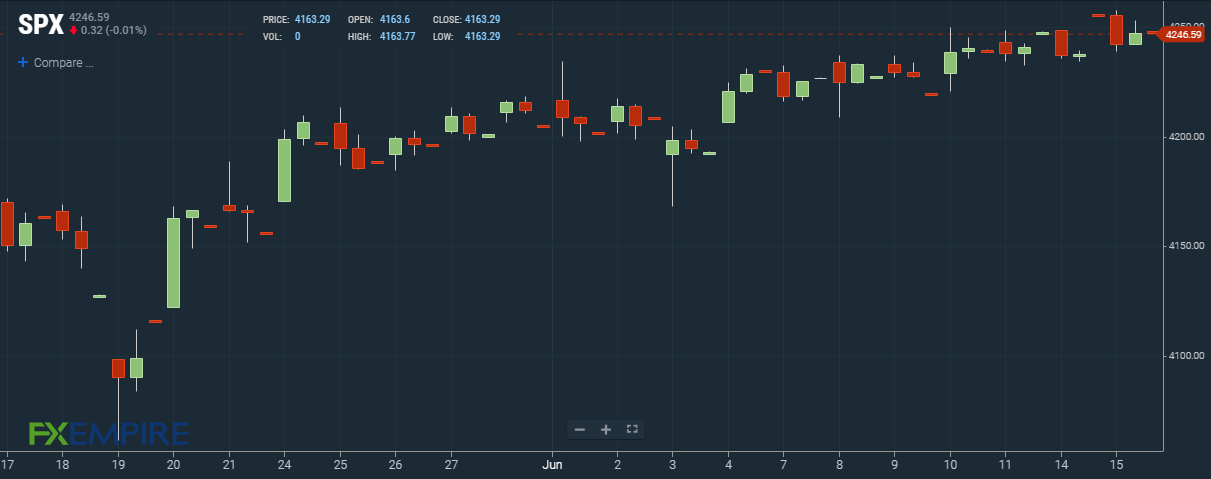1211x479 pixels.
Task: Click the Jun label on time axis
Action: click(551, 465)
